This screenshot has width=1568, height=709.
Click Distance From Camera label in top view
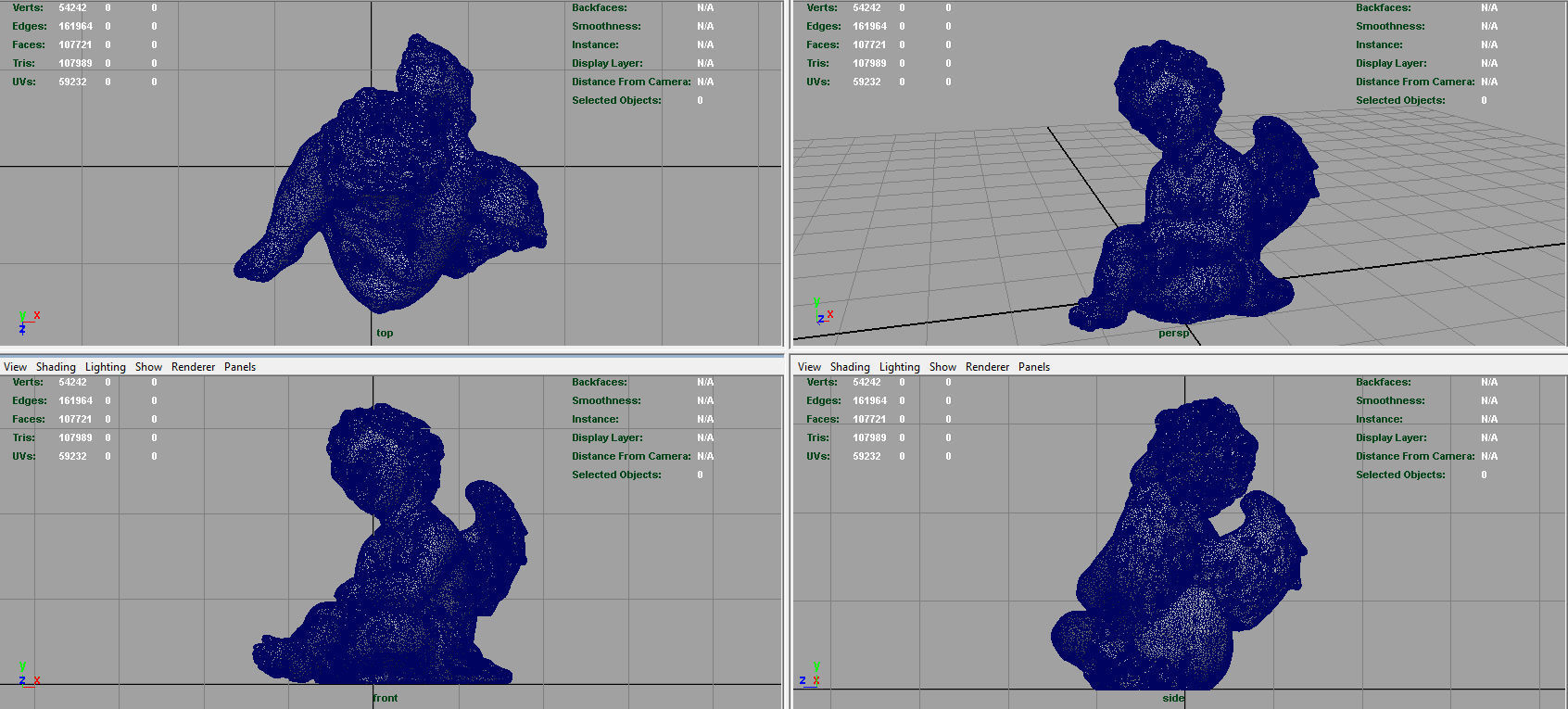click(631, 82)
